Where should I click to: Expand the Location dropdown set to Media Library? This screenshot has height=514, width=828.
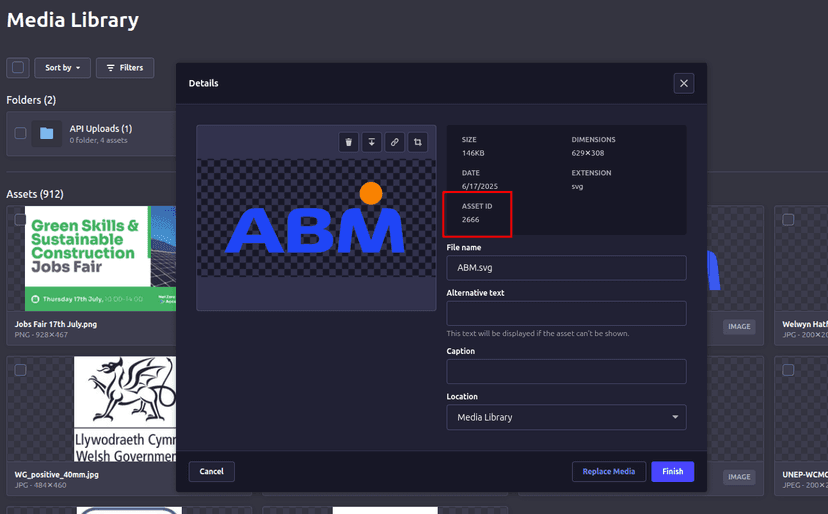pyautogui.click(x=565, y=417)
